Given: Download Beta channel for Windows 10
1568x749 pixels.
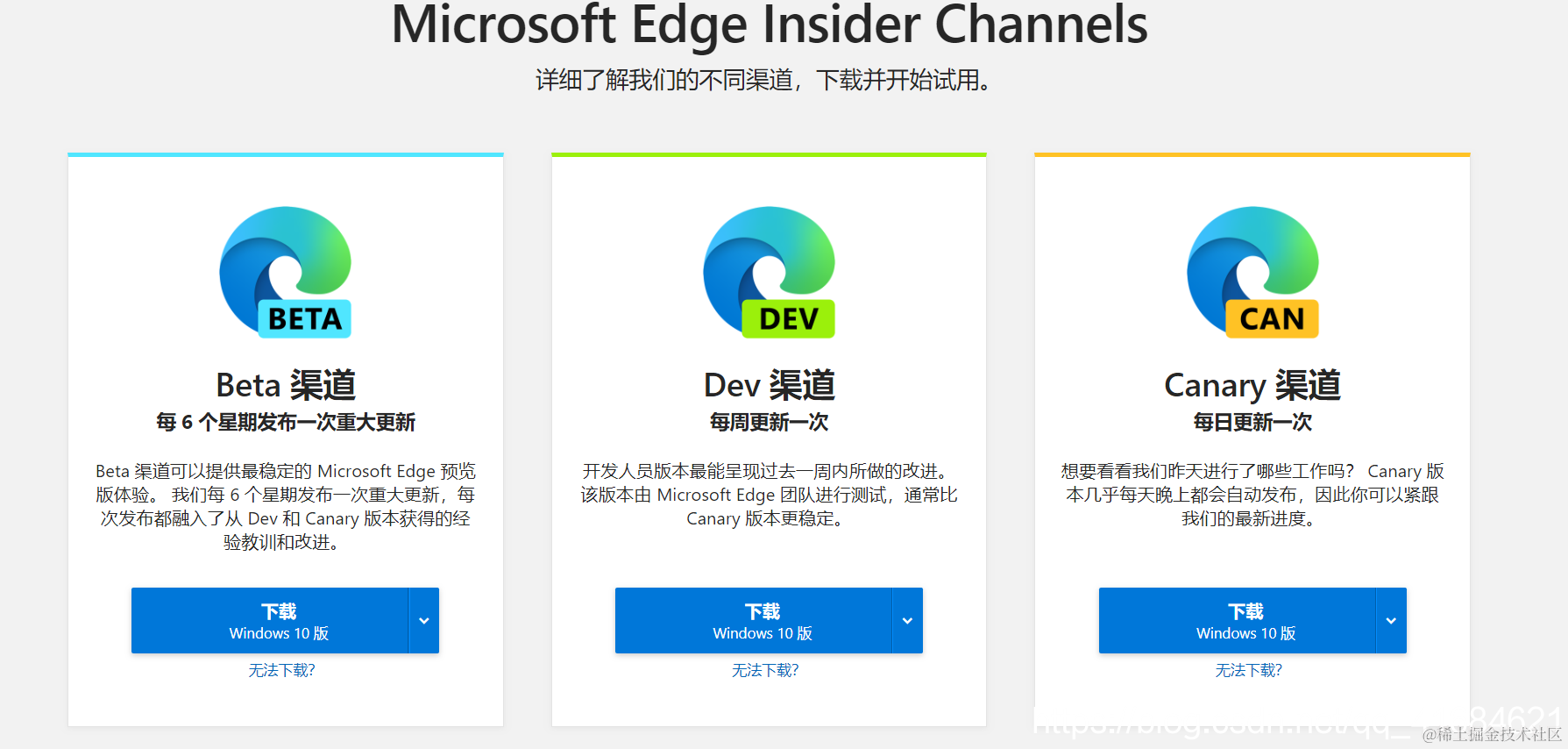Looking at the screenshot, I should [270, 620].
